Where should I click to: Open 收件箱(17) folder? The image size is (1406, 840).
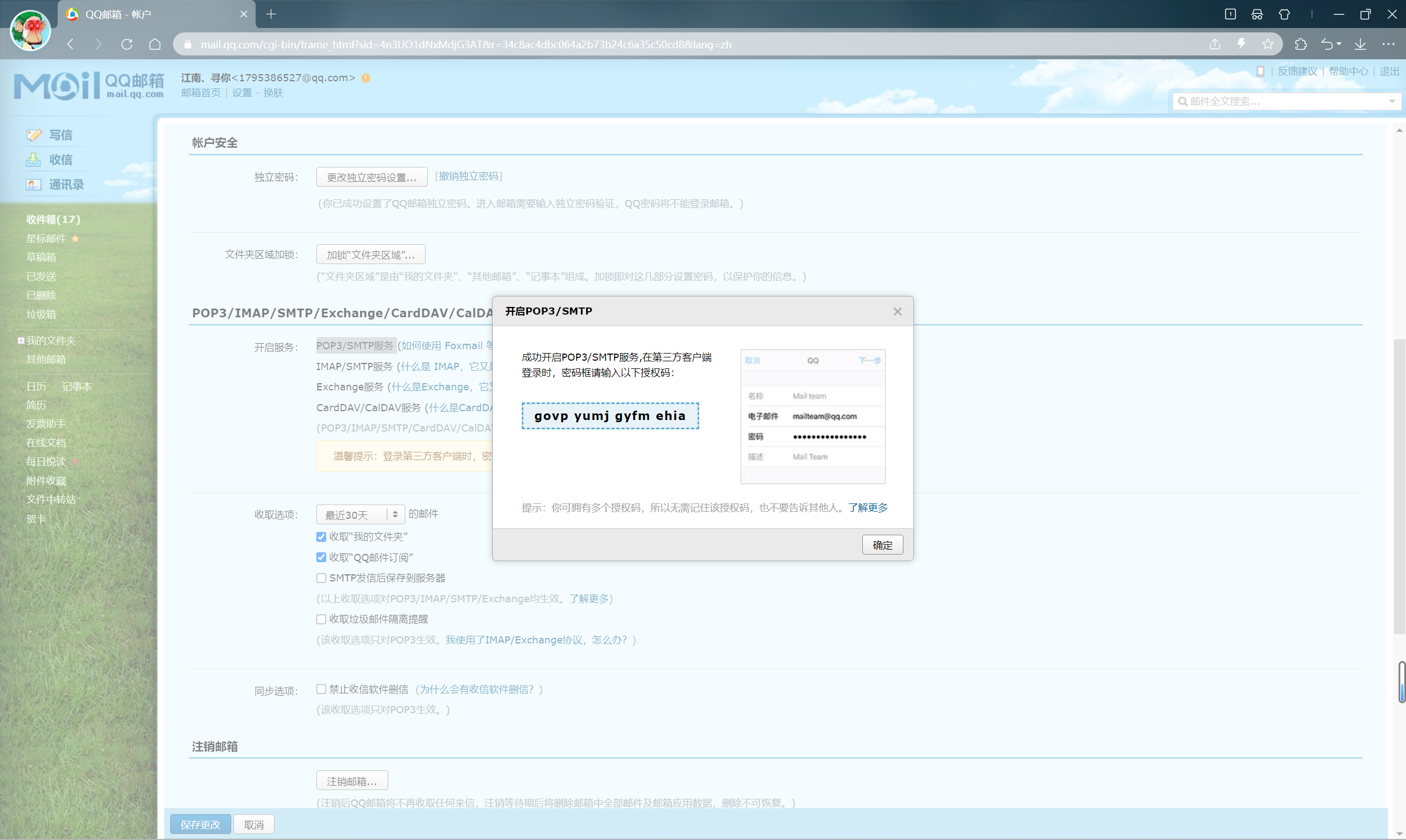(x=53, y=219)
